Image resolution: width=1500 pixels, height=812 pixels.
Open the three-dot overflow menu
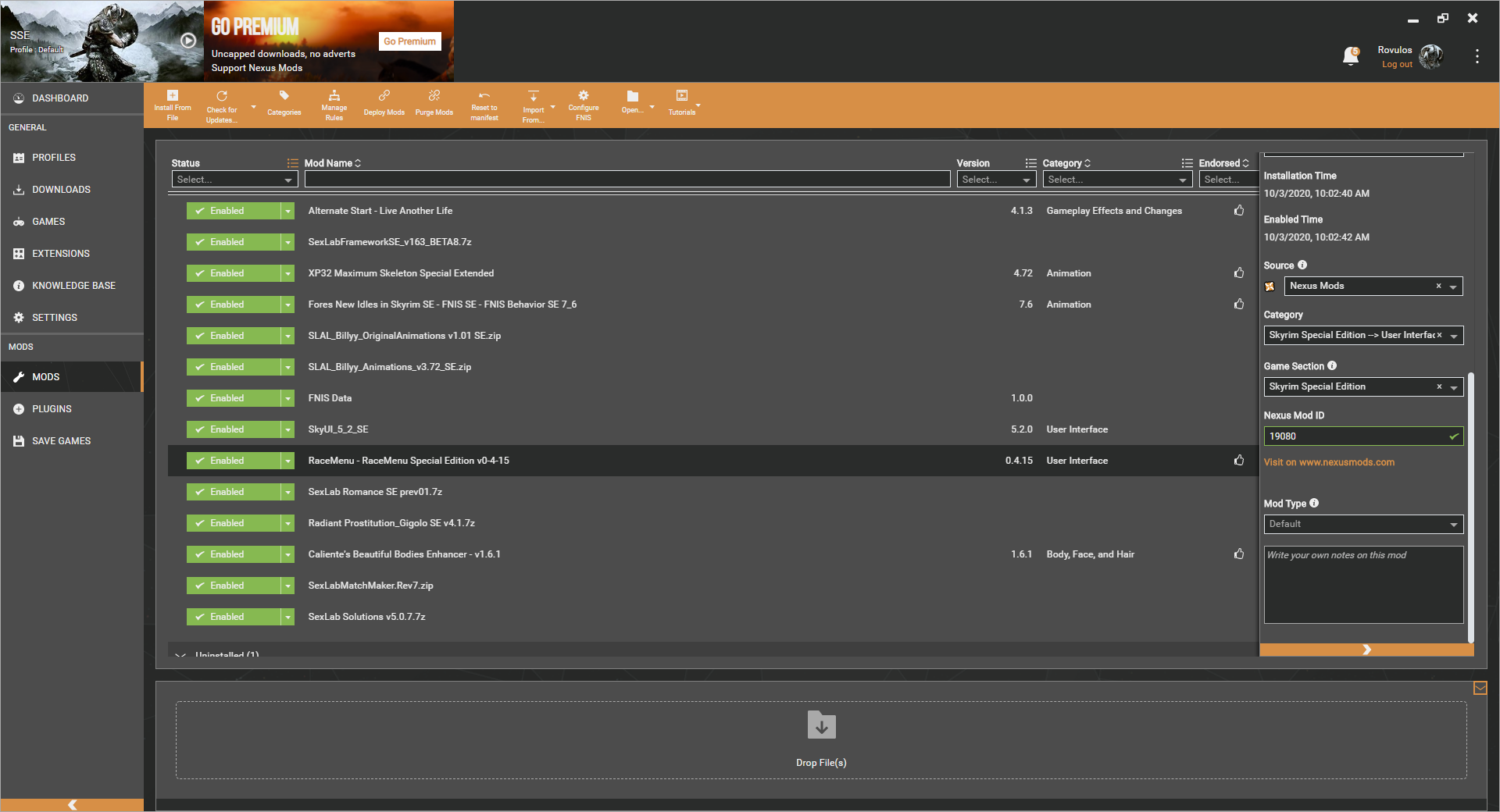(x=1477, y=56)
